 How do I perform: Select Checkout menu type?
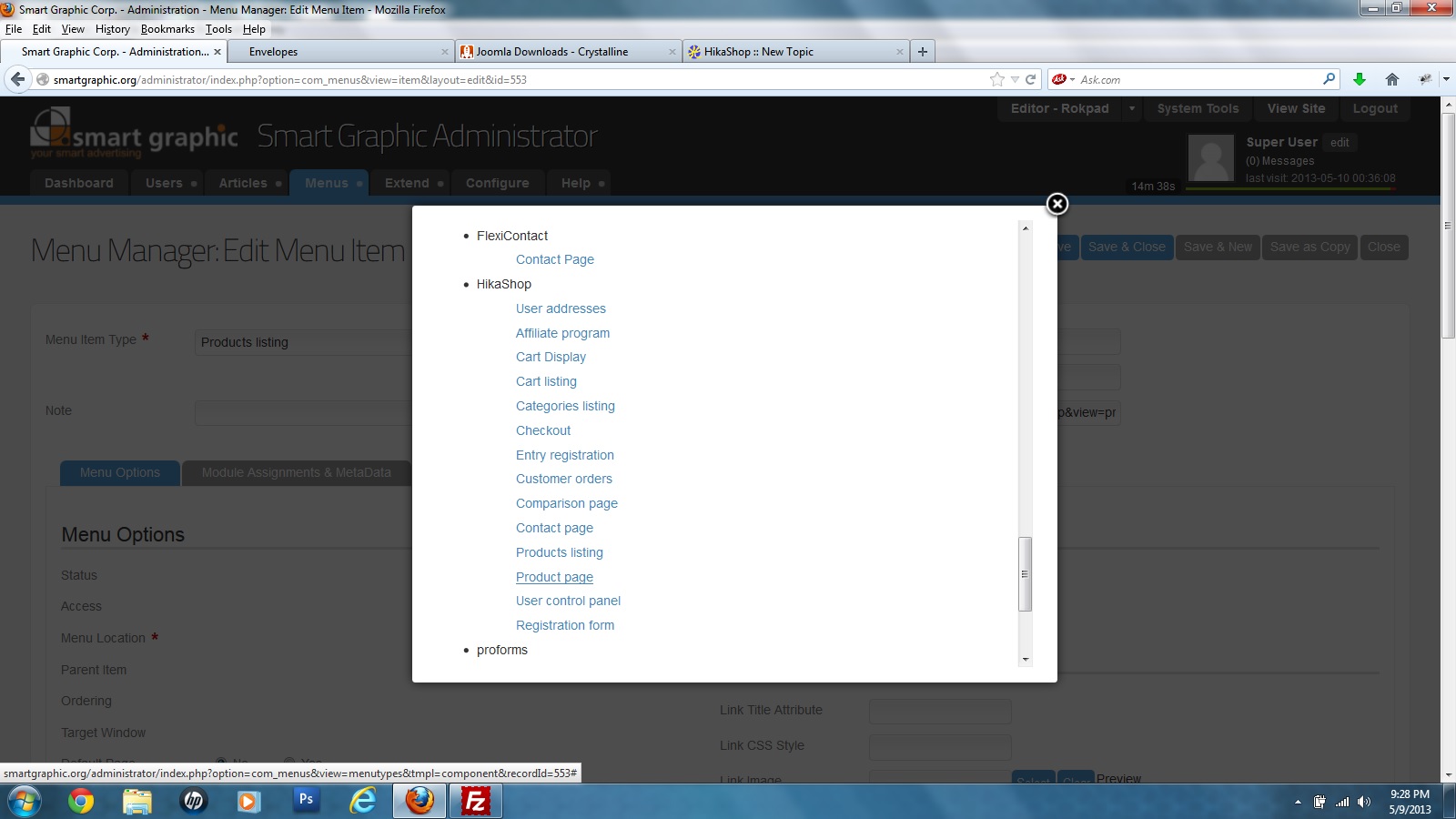(x=543, y=430)
